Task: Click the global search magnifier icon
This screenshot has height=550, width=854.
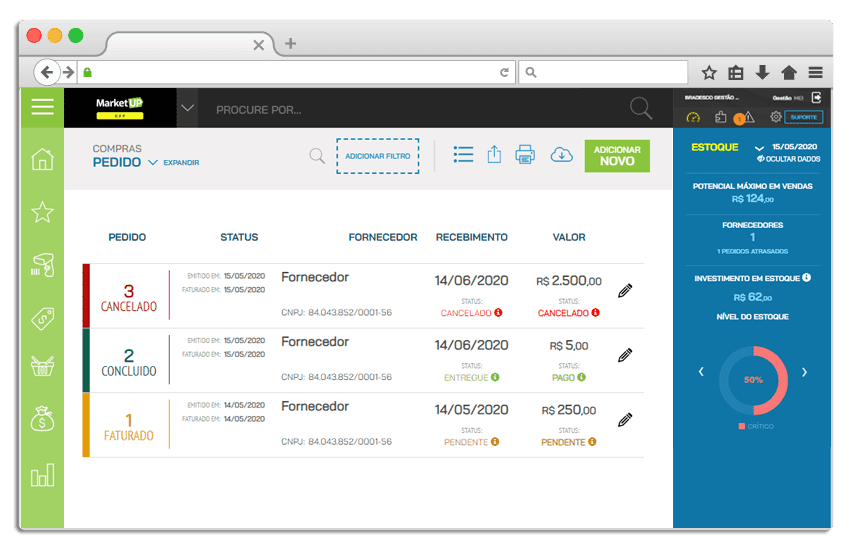Action: 640,108
